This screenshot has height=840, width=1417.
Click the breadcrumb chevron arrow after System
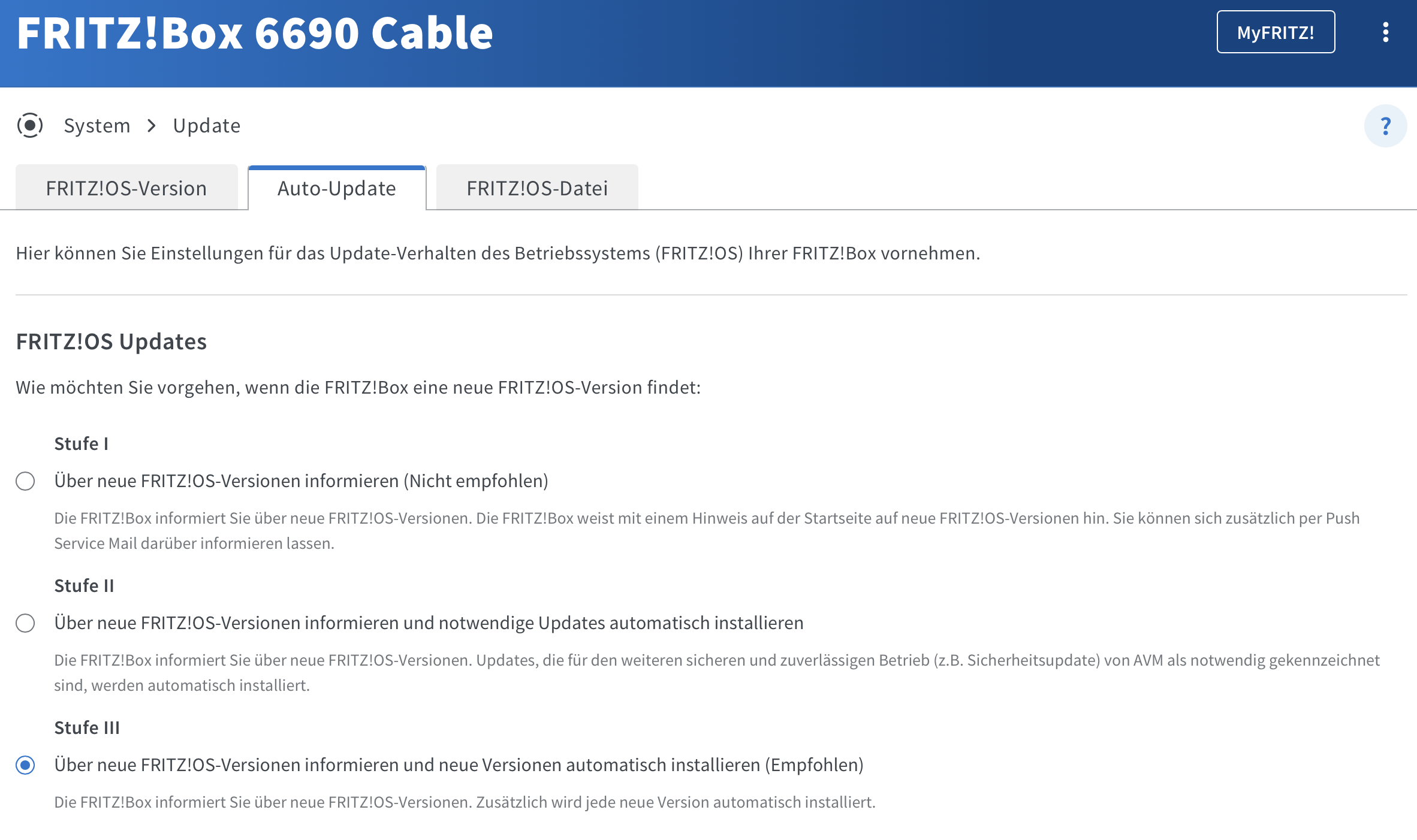(x=152, y=126)
